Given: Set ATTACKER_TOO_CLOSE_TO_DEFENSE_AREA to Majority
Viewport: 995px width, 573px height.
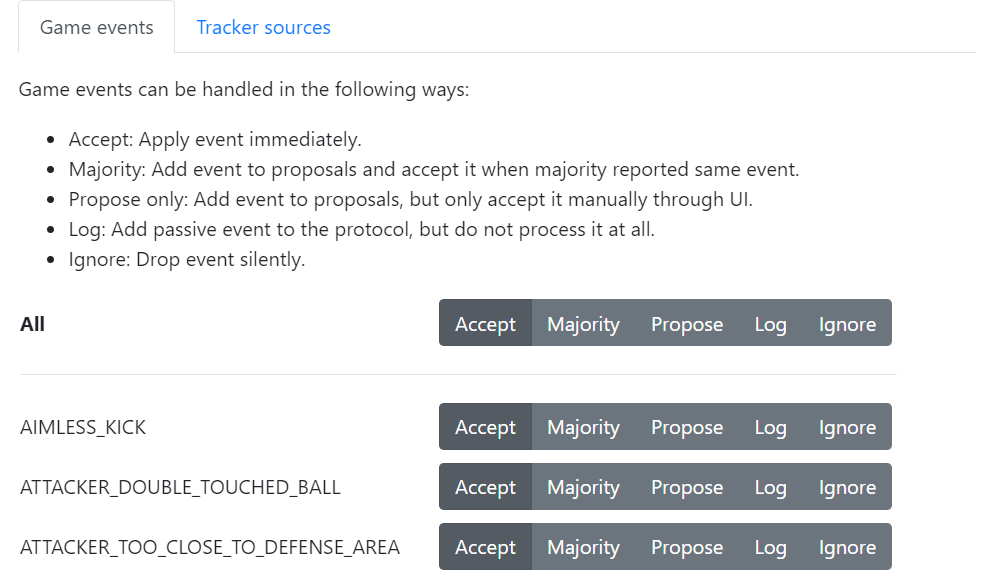Looking at the screenshot, I should (x=583, y=547).
